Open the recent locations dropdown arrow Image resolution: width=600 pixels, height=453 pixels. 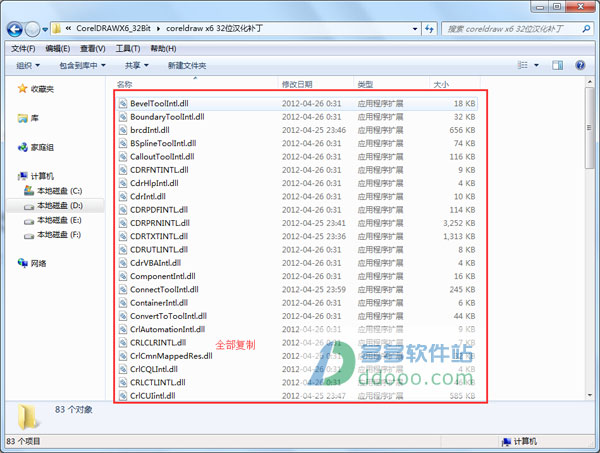(x=45, y=29)
